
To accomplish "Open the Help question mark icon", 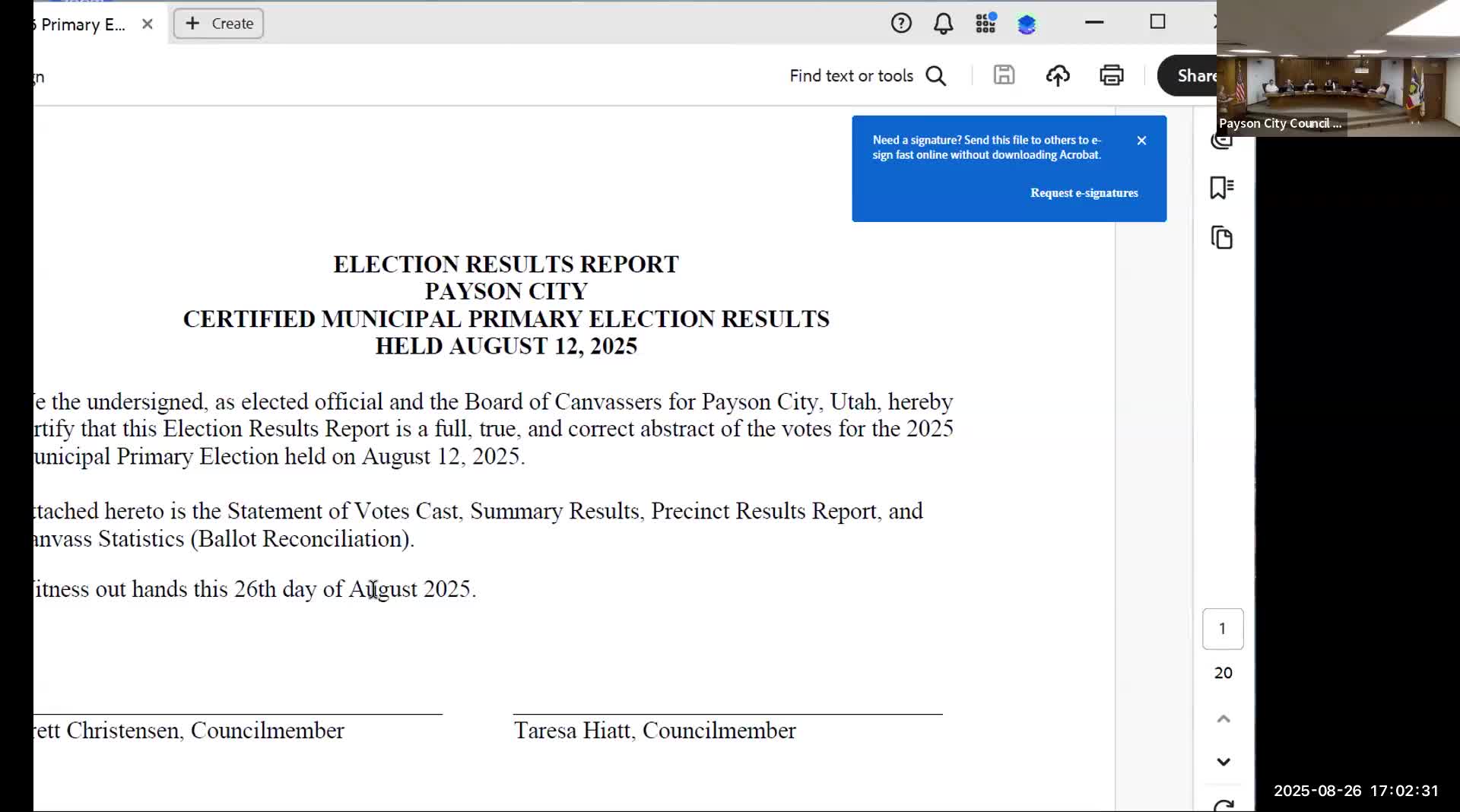I will tap(901, 24).
